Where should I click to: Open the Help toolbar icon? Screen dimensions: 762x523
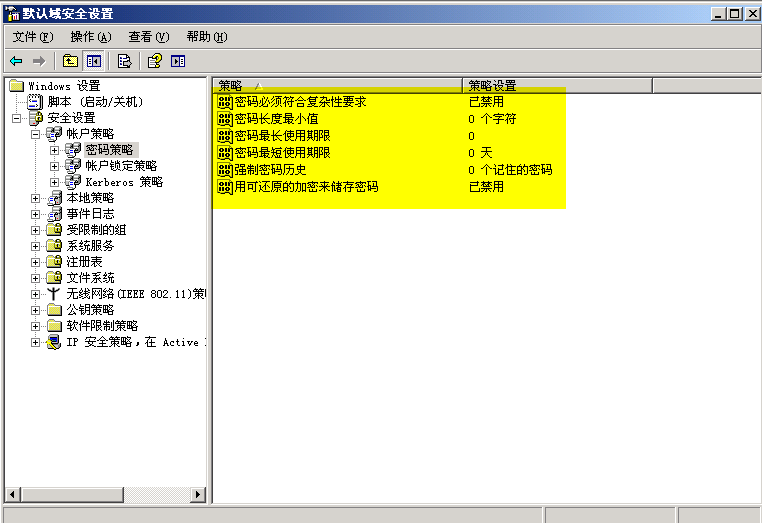(x=155, y=61)
